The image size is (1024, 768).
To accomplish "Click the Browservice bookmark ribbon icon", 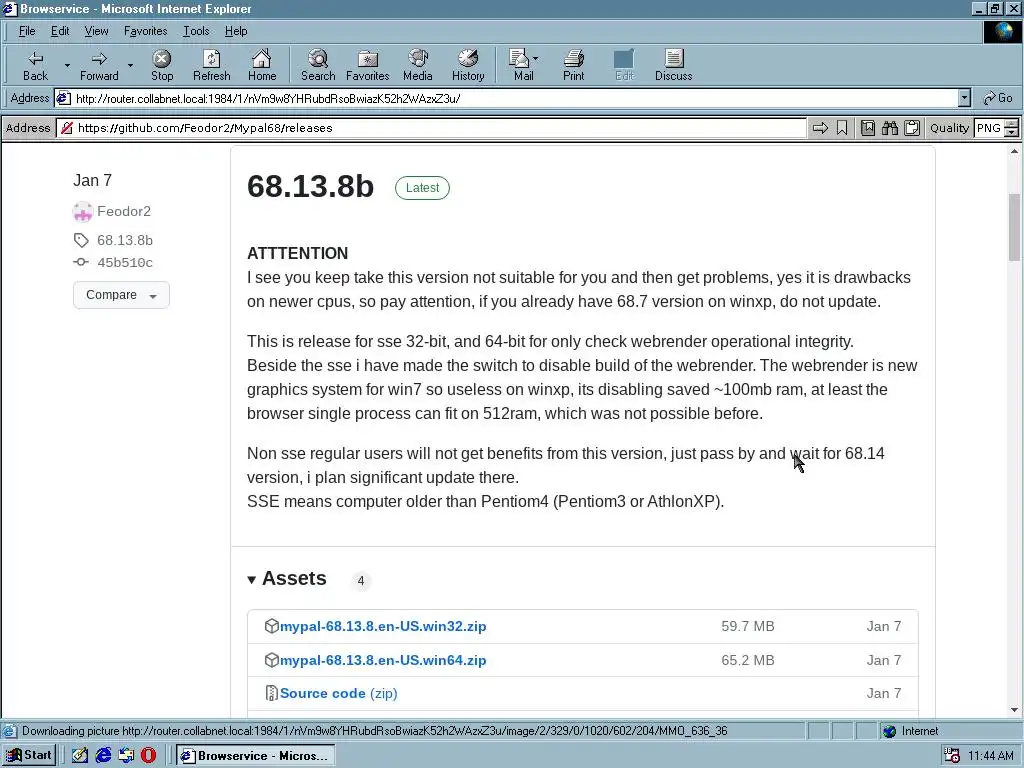I will (x=842, y=128).
